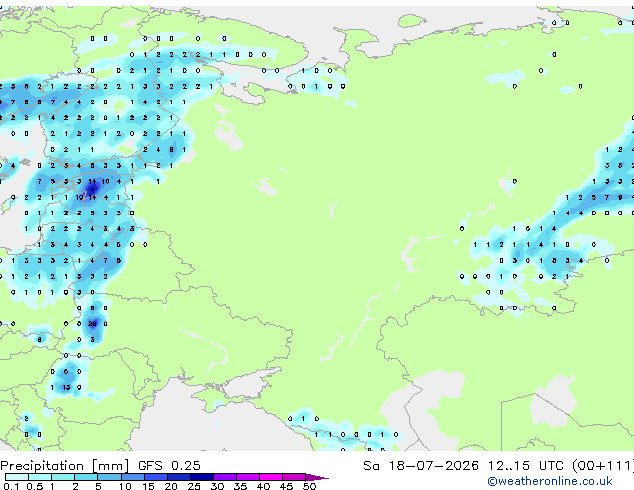This screenshot has width=634, height=490.
Task: Select the 2–5 mm legend swatch
Action: coord(86,477)
